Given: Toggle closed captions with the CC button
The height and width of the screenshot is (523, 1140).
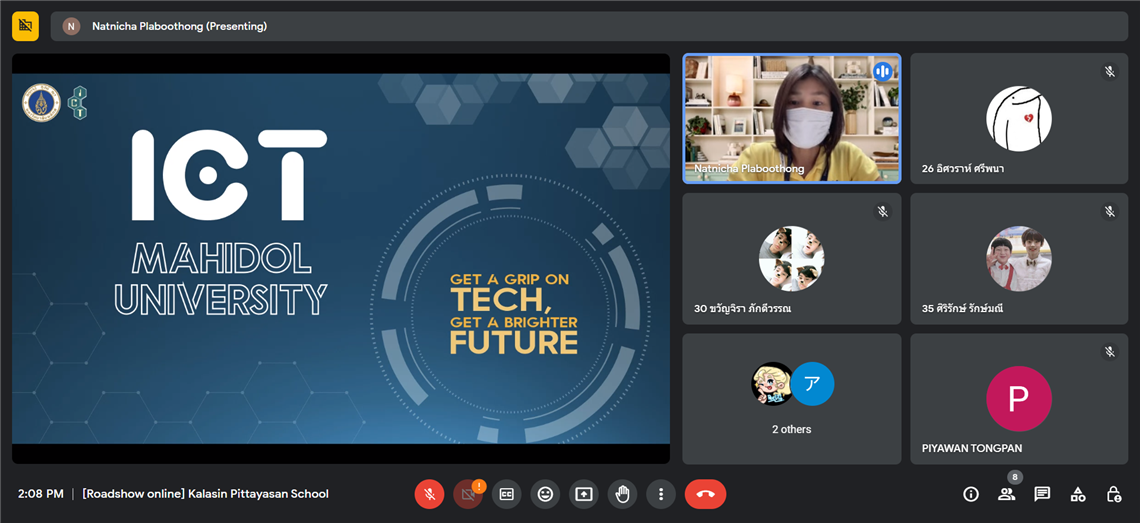Looking at the screenshot, I should coord(507,494).
